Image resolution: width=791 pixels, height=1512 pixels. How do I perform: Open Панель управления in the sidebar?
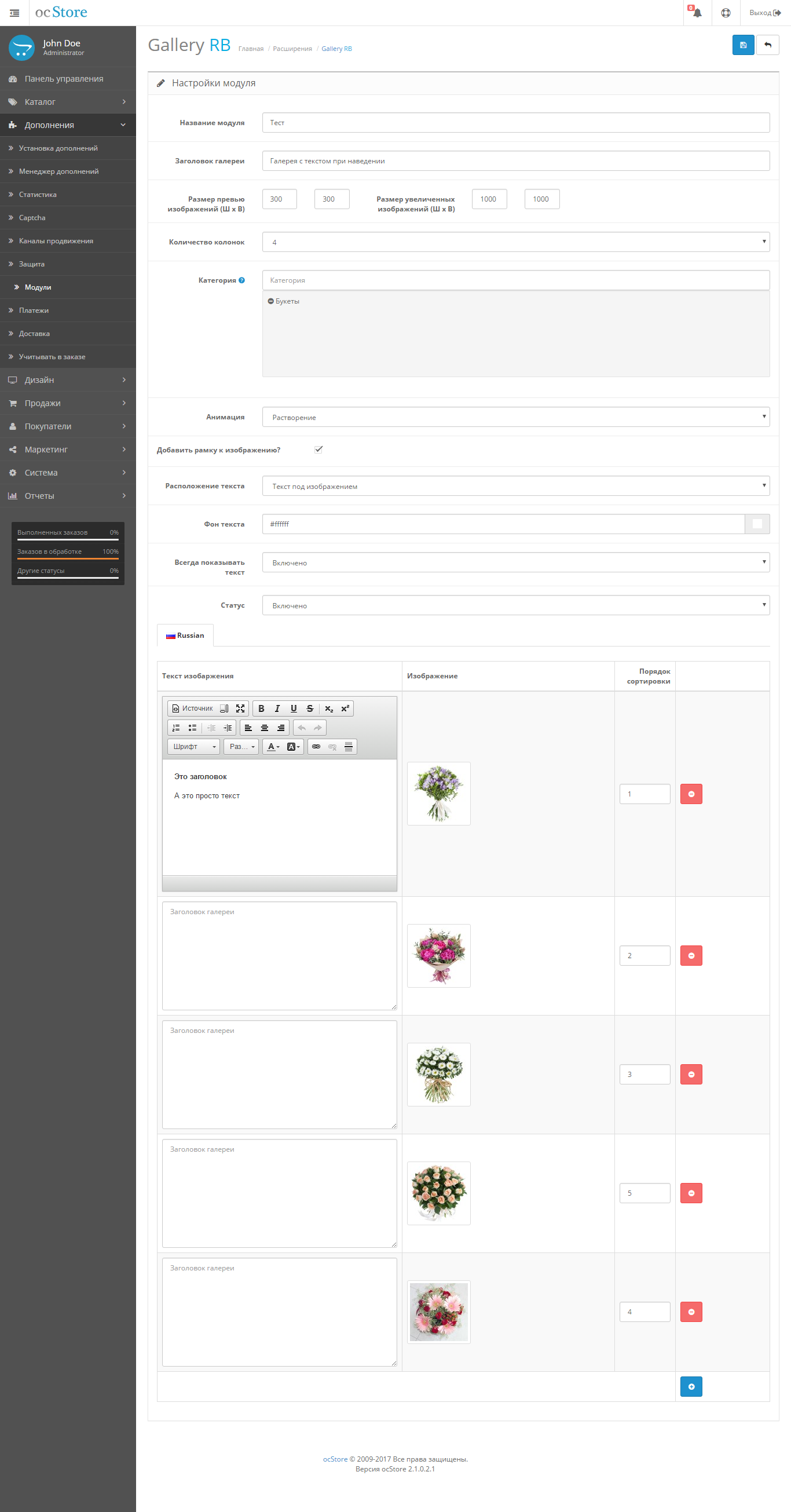point(68,79)
